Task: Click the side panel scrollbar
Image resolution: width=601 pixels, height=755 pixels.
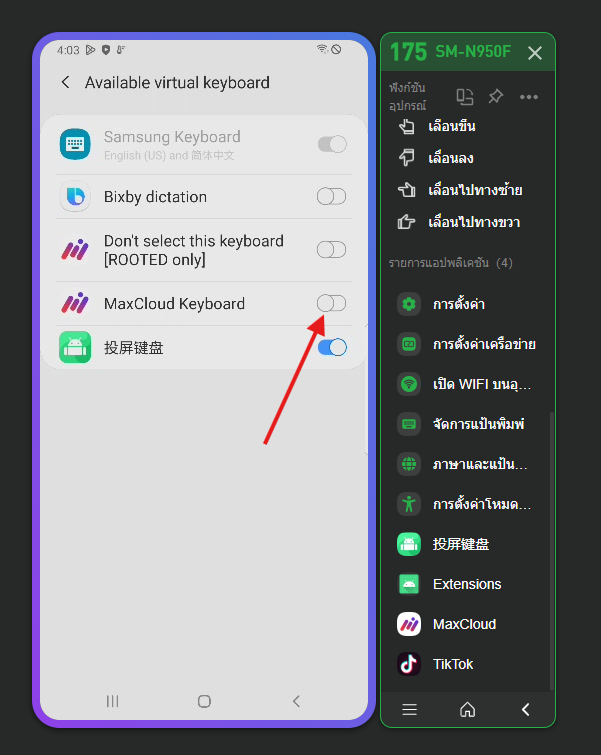Action: (x=551, y=551)
